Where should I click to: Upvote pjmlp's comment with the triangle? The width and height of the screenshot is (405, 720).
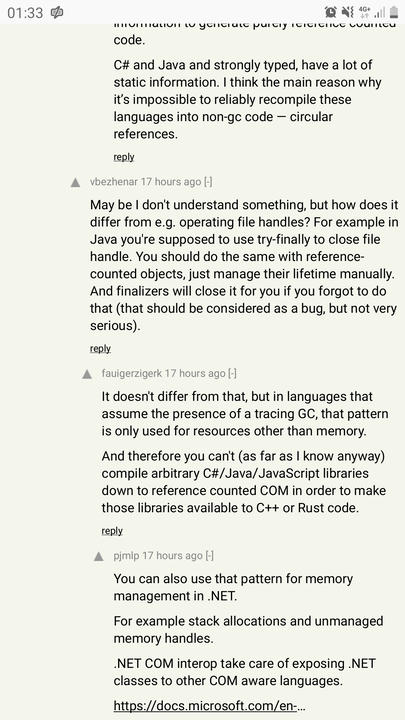point(99,557)
